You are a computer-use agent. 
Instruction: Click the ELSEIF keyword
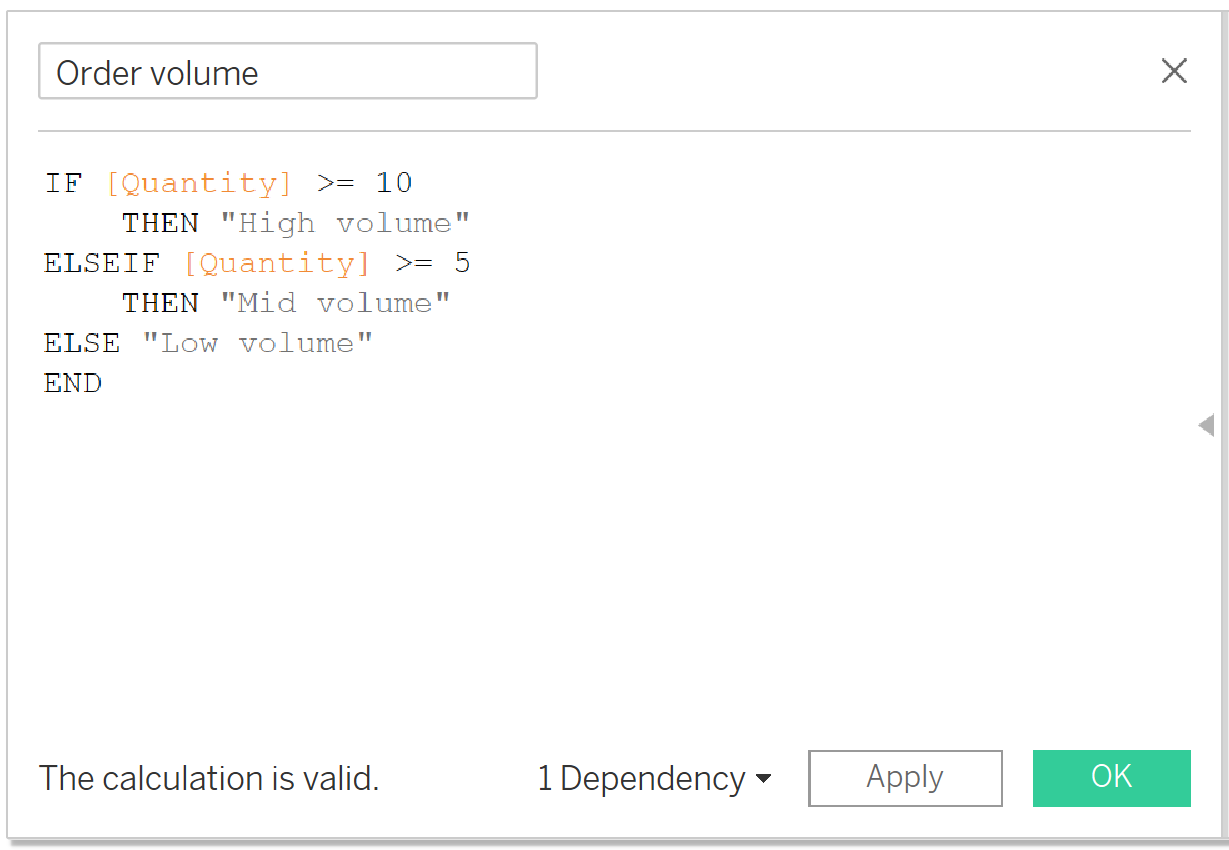pyautogui.click(x=101, y=263)
